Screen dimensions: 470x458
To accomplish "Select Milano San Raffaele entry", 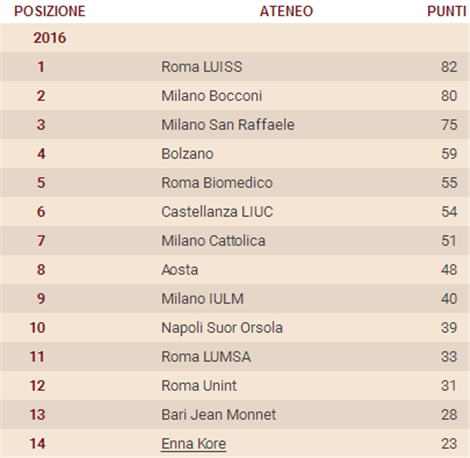I will point(228,125).
